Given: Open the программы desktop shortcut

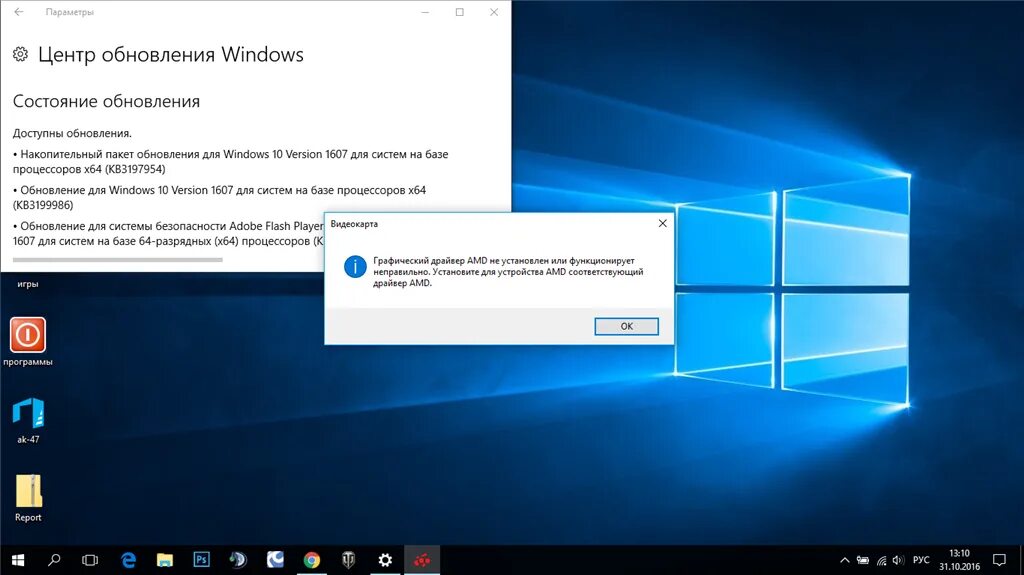Looking at the screenshot, I should (27, 342).
